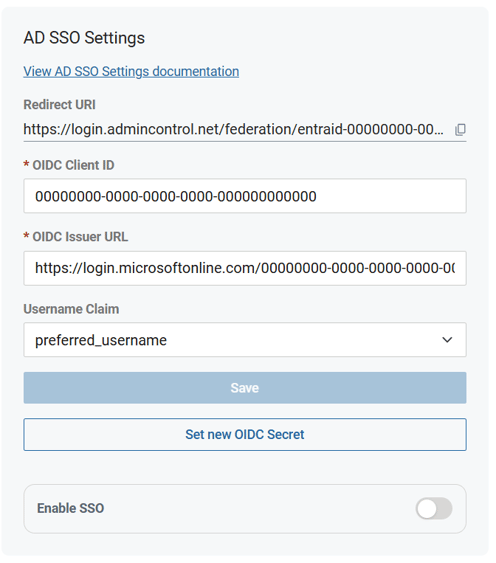Screen dimensions: 496x563
Task: Copy the Redirect URI to clipboard
Action: tap(460, 130)
